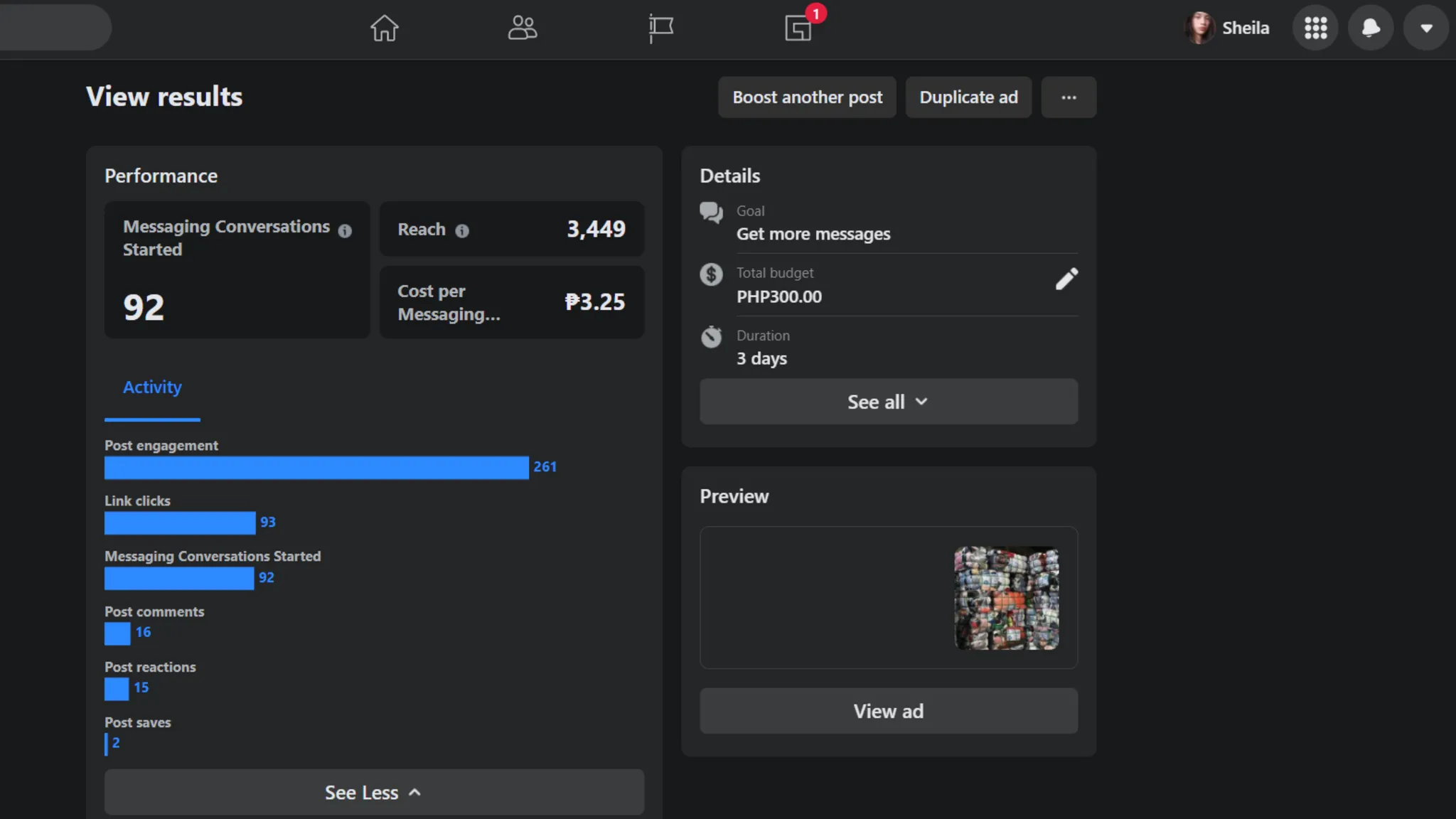Click the pencil icon to edit total budget
The height and width of the screenshot is (819, 1456).
1066,279
